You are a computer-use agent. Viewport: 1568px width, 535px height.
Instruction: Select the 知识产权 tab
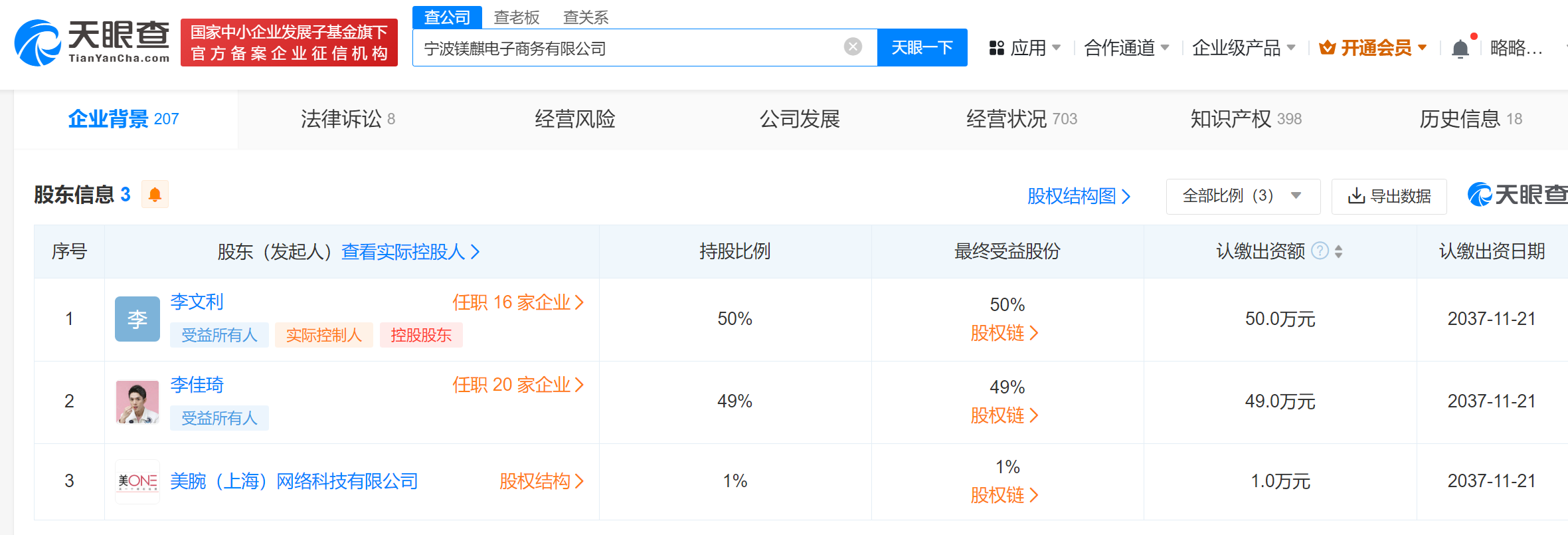[x=1246, y=119]
